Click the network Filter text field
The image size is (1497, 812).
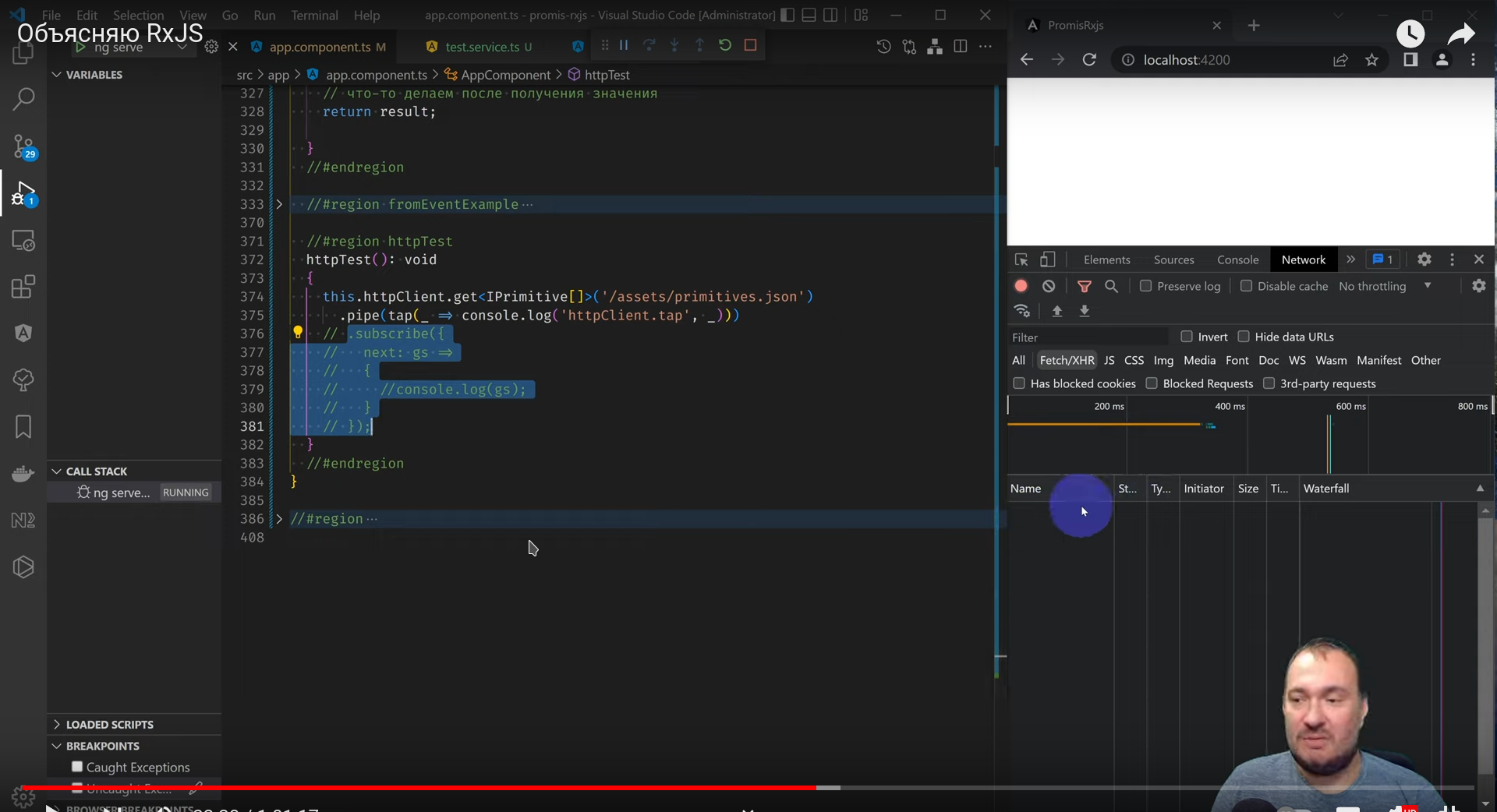1088,337
